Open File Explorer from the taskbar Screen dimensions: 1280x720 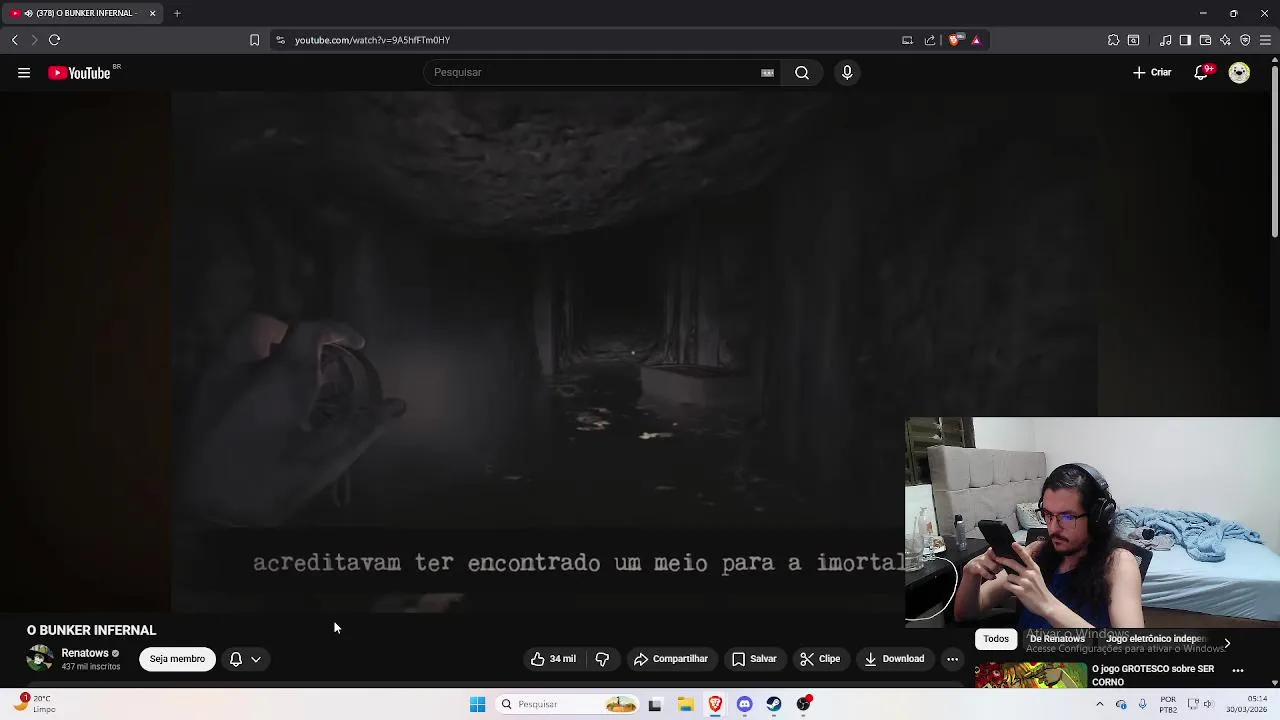pyautogui.click(x=685, y=704)
